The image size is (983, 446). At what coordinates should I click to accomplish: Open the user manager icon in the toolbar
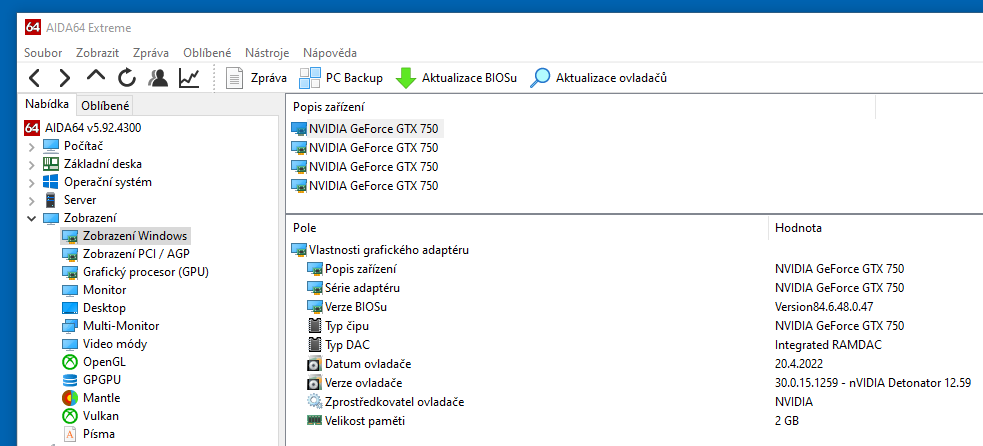coord(157,78)
